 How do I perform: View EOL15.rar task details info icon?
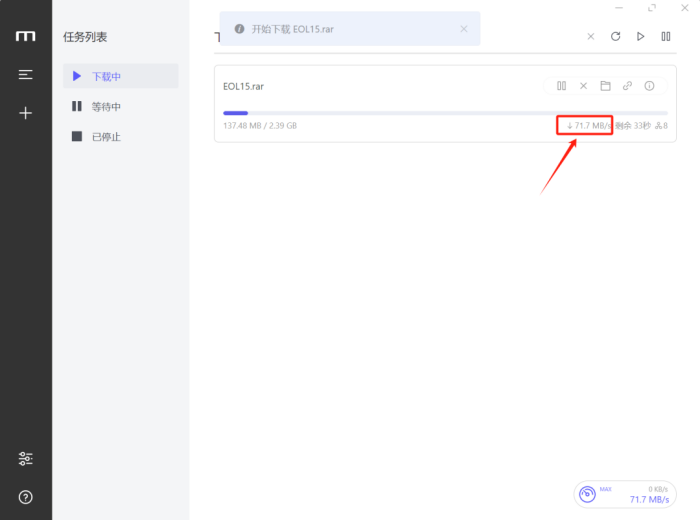click(649, 86)
